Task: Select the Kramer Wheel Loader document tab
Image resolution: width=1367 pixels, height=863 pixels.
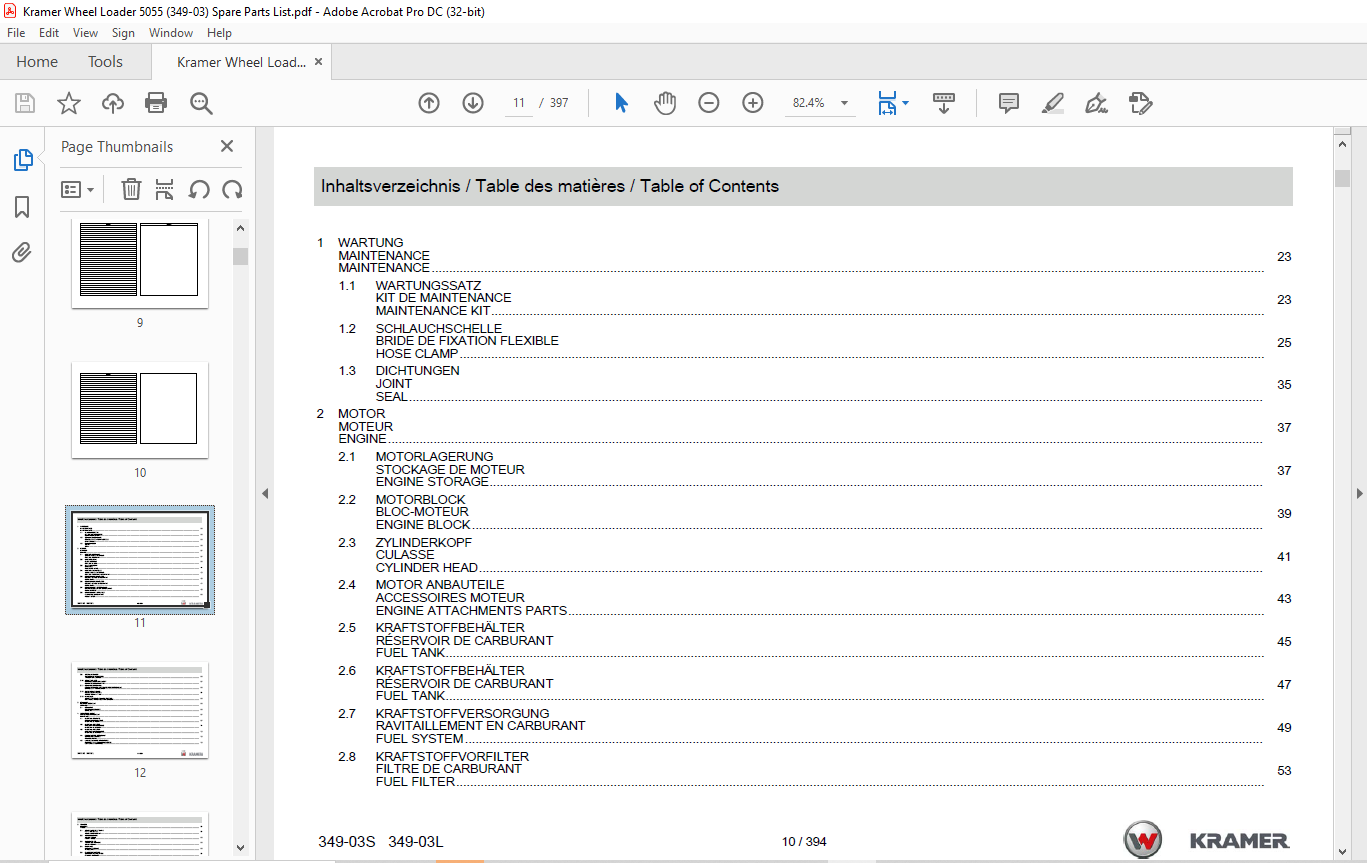Action: tap(241, 62)
